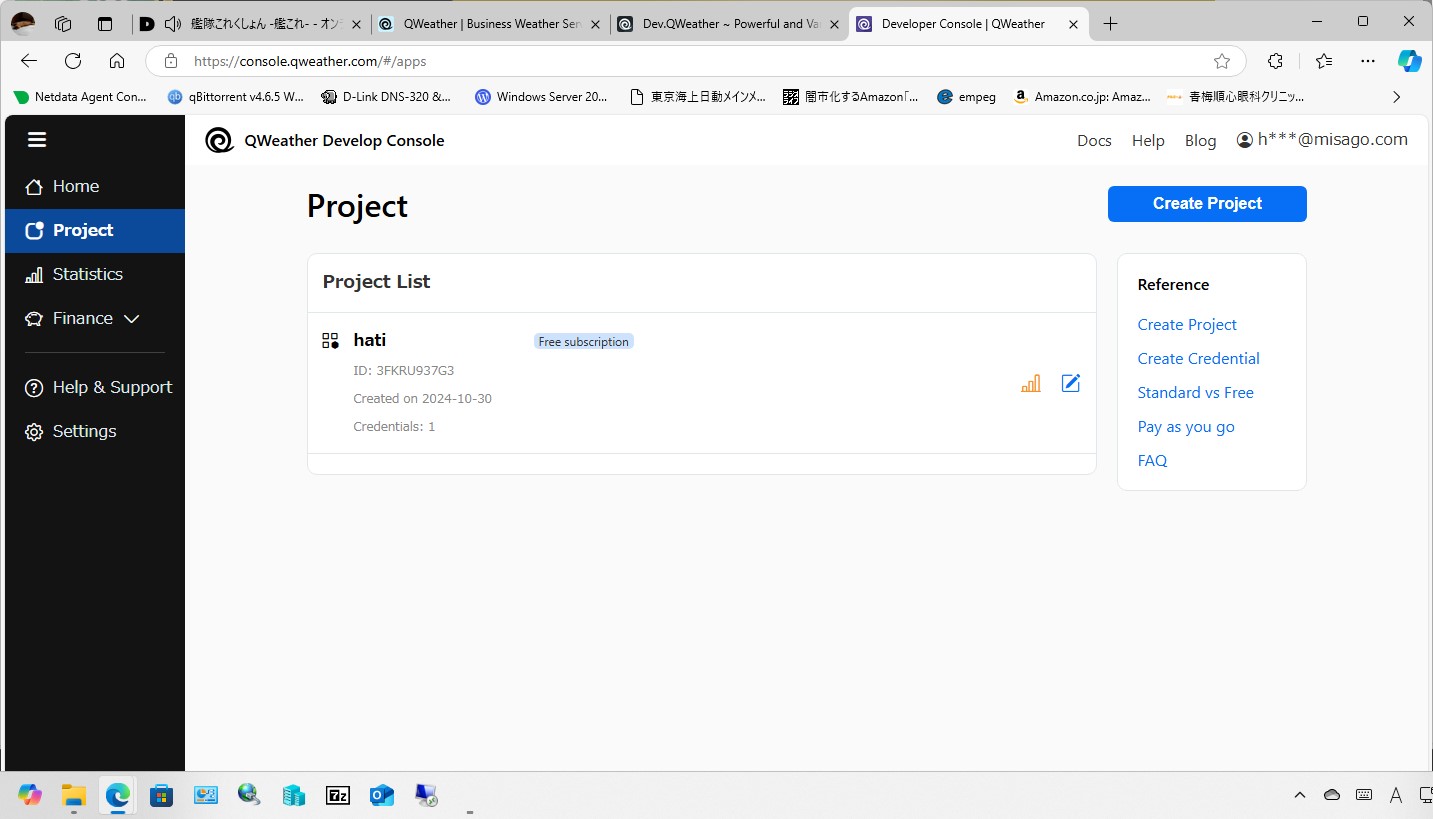The height and width of the screenshot is (819, 1433).
Task: Open Create Credential reference link
Action: [x=1198, y=359]
